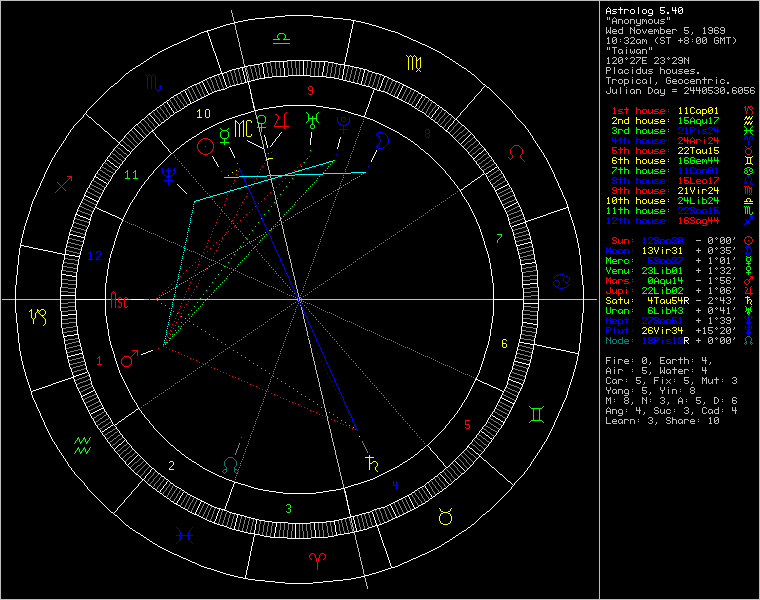The width and height of the screenshot is (760, 600).
Task: Click house number 9 in the wheel
Action: 311,91
